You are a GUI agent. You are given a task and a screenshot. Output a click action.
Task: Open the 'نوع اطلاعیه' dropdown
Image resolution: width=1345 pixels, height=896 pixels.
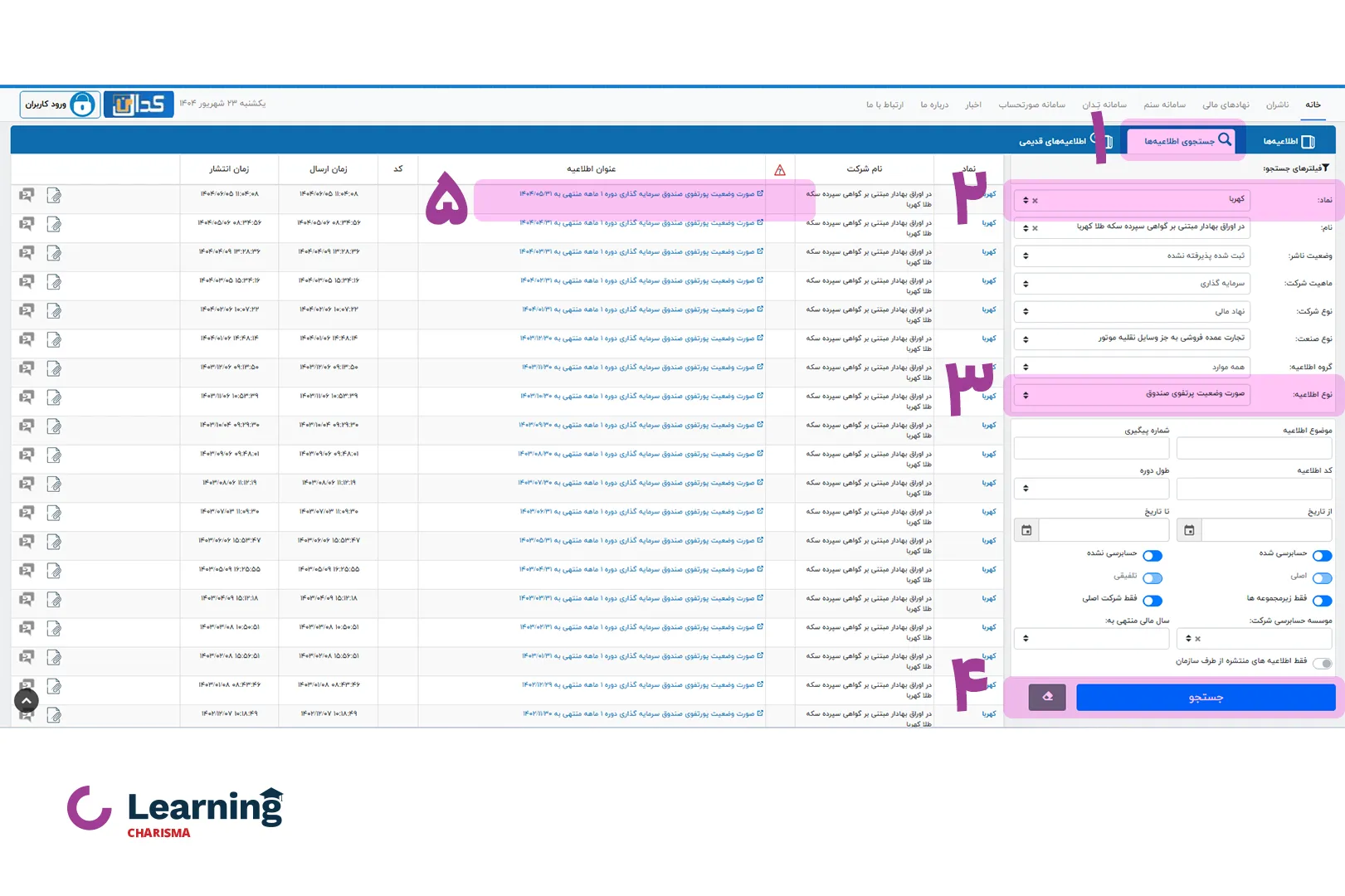pos(1133,394)
